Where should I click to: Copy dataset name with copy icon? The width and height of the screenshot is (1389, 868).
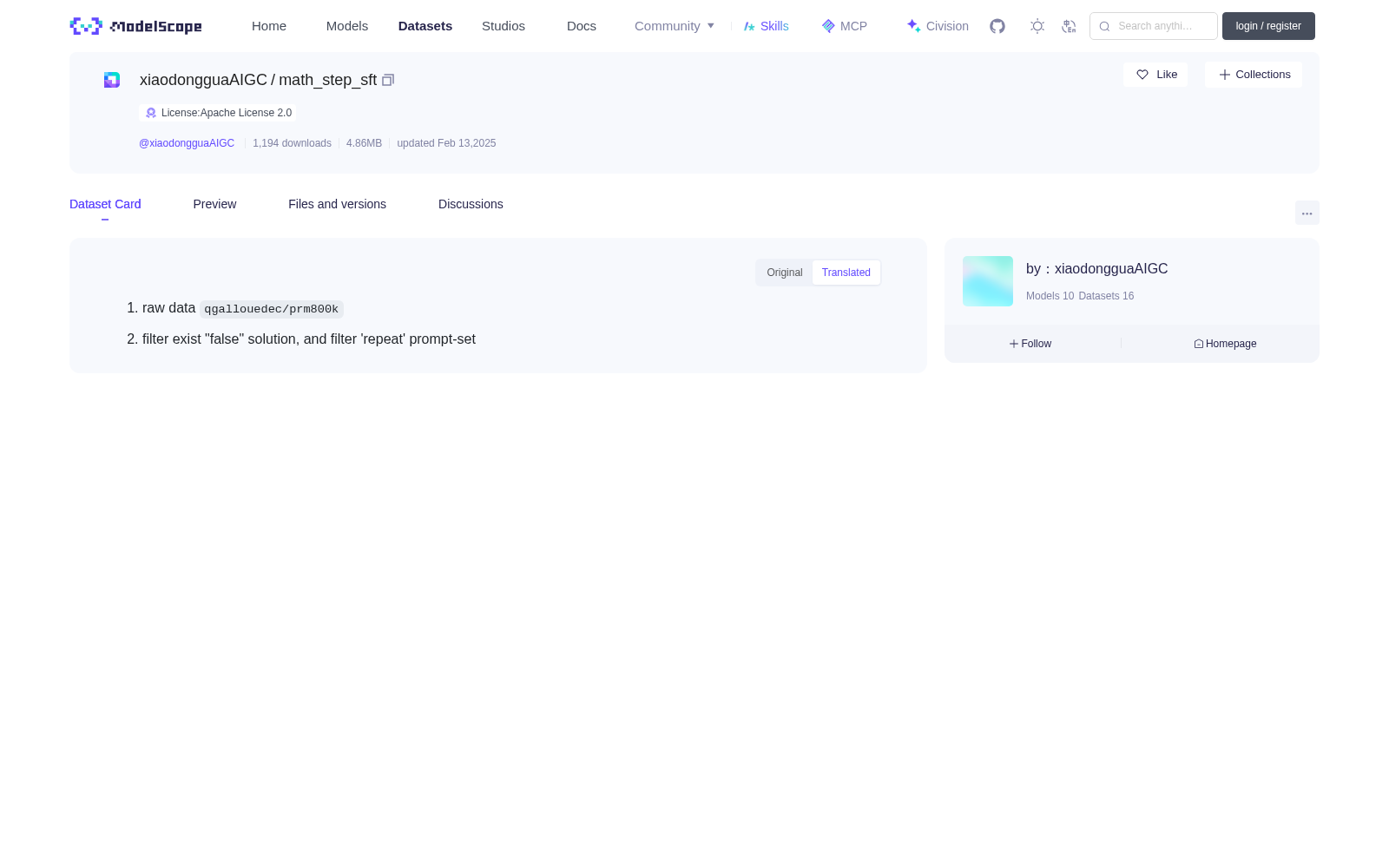388,80
